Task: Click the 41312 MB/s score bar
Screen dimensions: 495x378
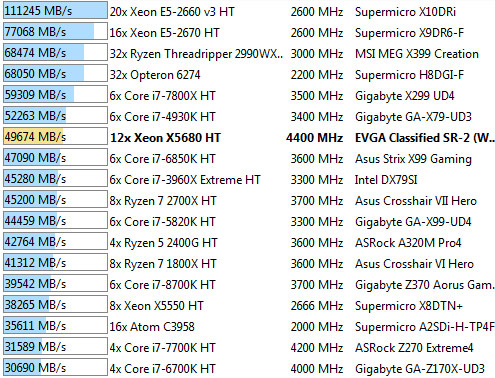Action: pos(55,262)
